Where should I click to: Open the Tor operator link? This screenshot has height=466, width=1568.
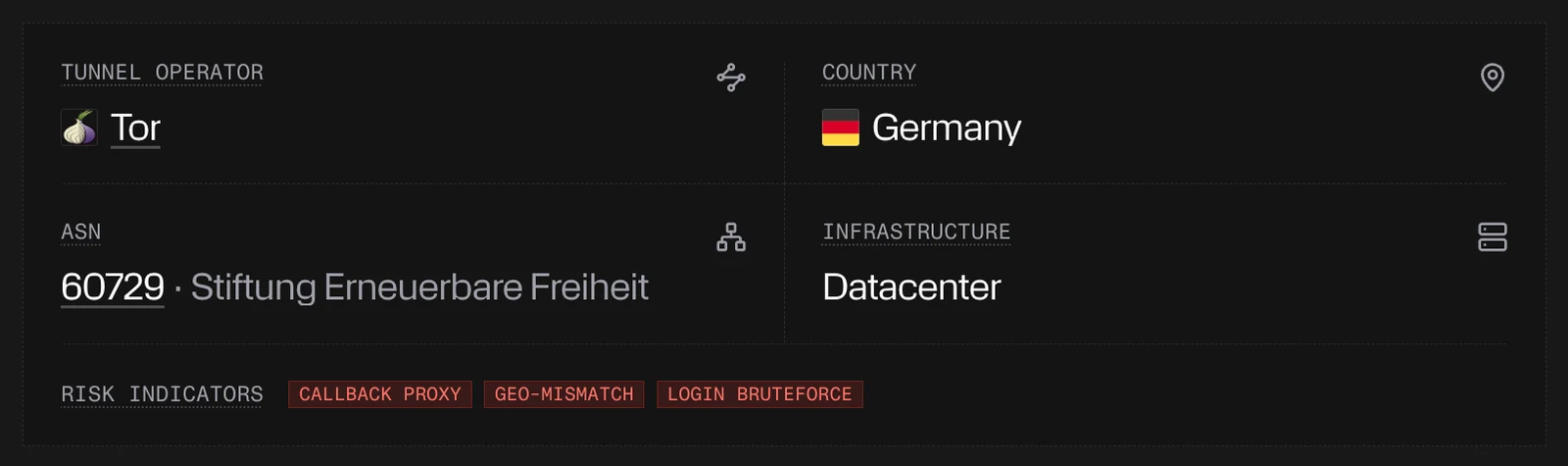pos(135,128)
